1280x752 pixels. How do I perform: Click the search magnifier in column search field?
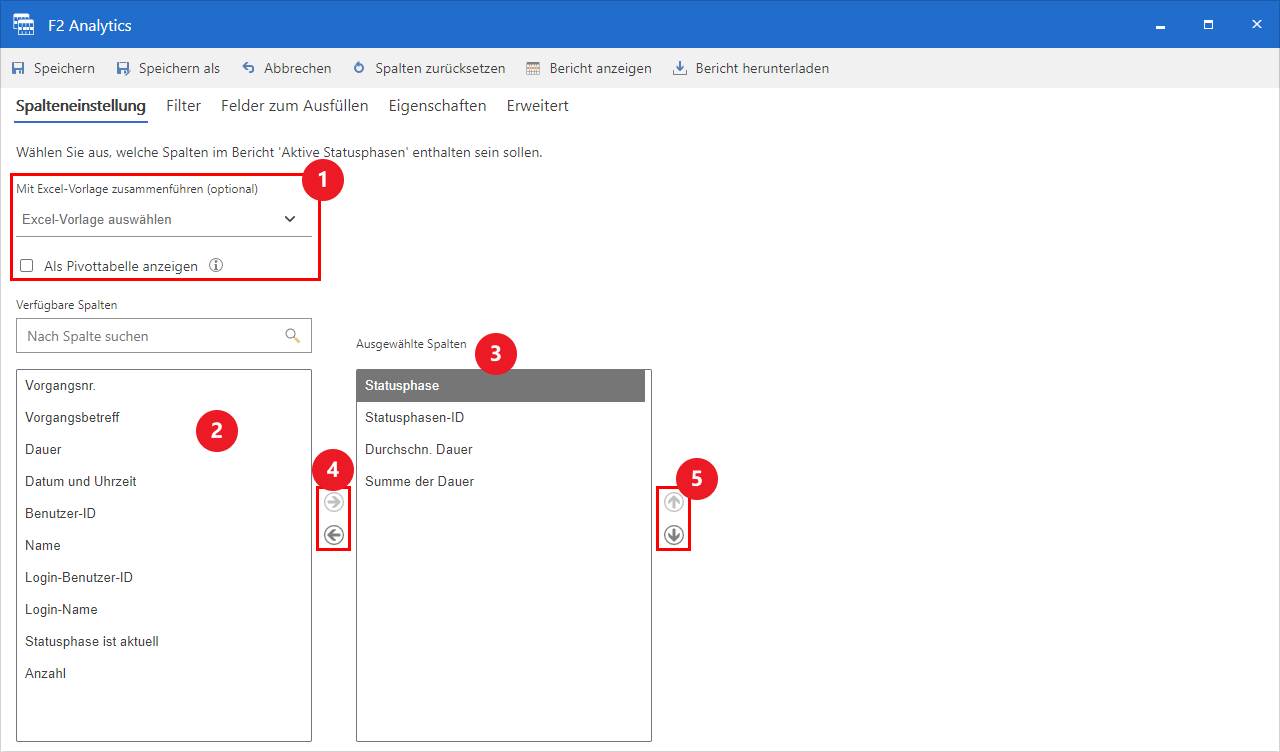[x=291, y=335]
